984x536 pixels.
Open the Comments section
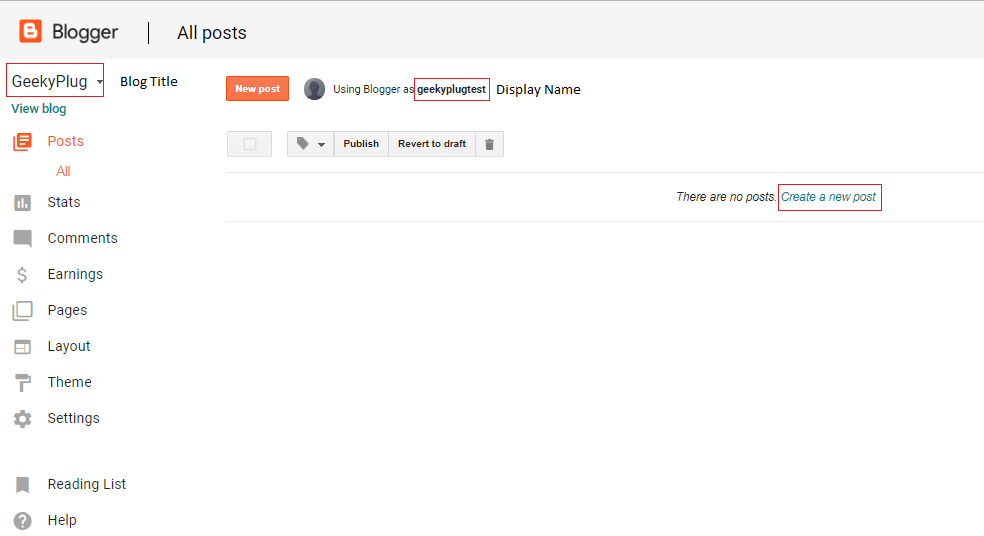[82, 238]
